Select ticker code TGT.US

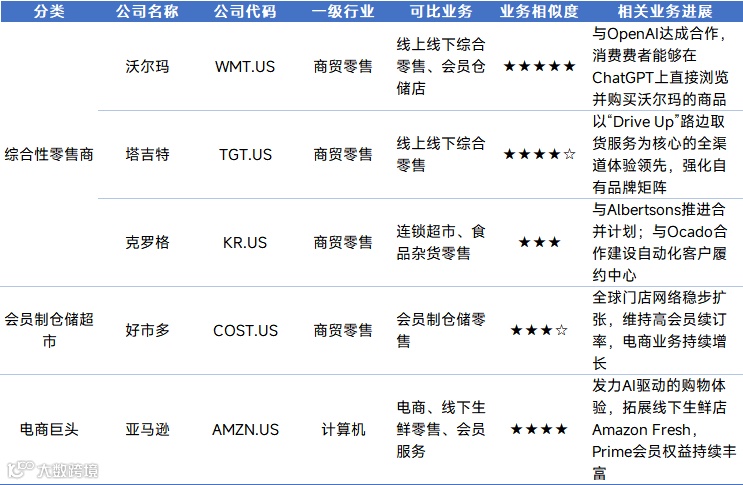(x=245, y=154)
